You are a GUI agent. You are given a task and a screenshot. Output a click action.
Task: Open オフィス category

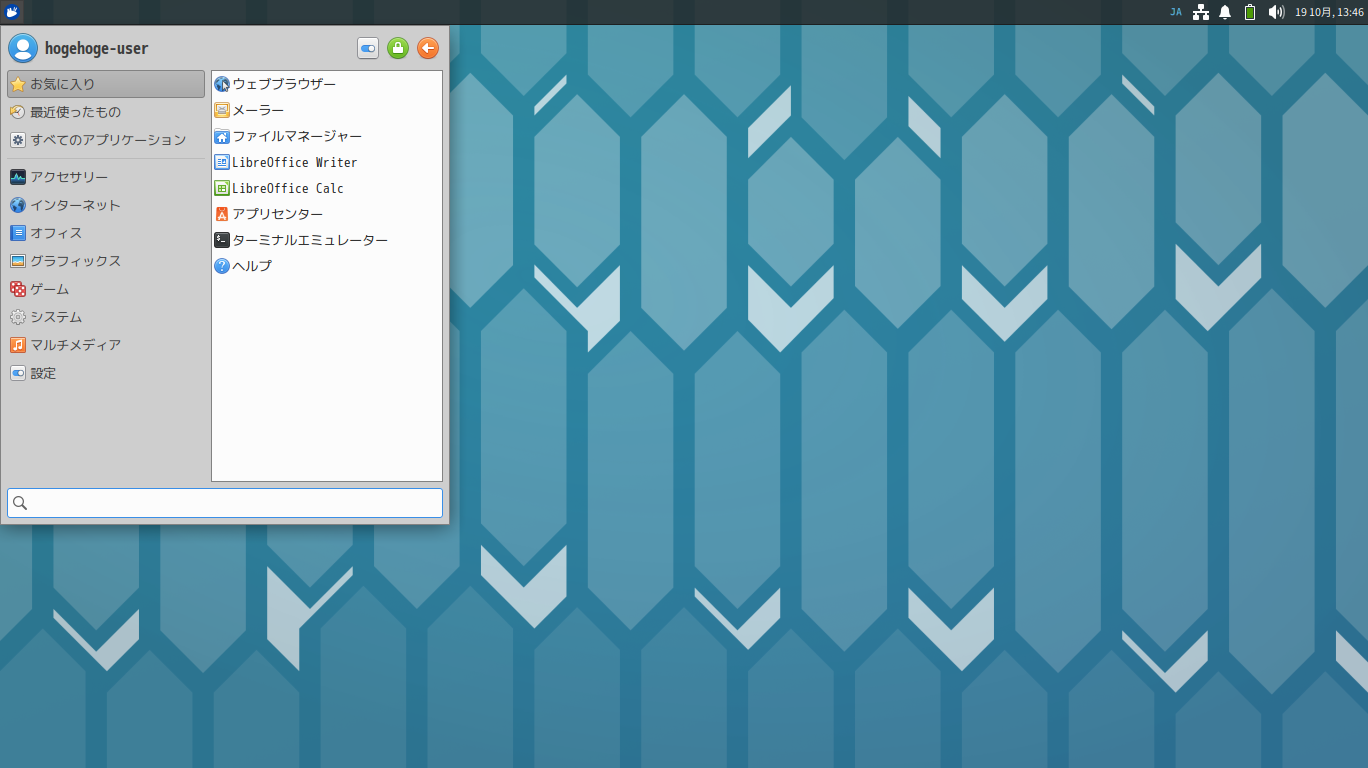106,233
